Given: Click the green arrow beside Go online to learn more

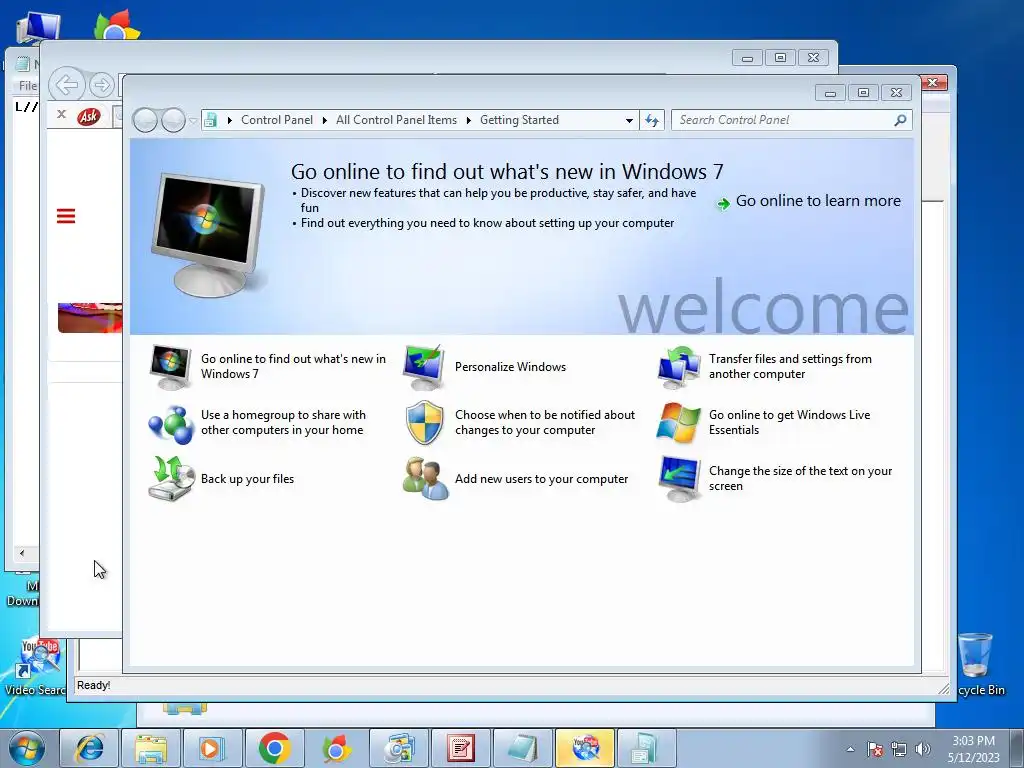Looking at the screenshot, I should tap(723, 203).
